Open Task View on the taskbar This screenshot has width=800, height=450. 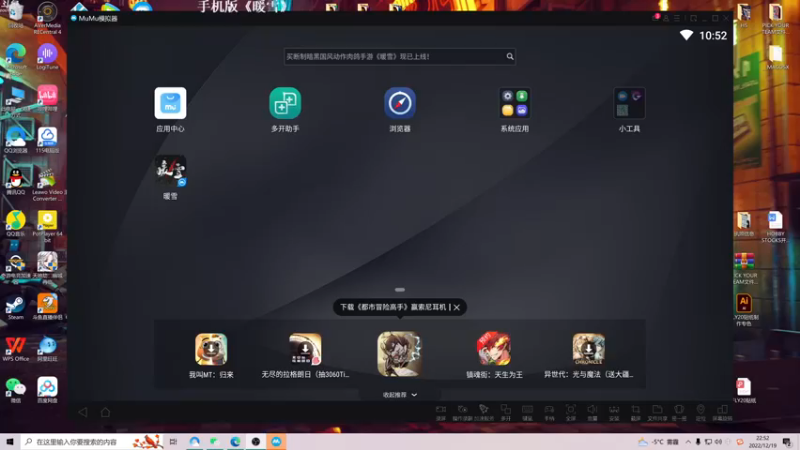pos(173,441)
